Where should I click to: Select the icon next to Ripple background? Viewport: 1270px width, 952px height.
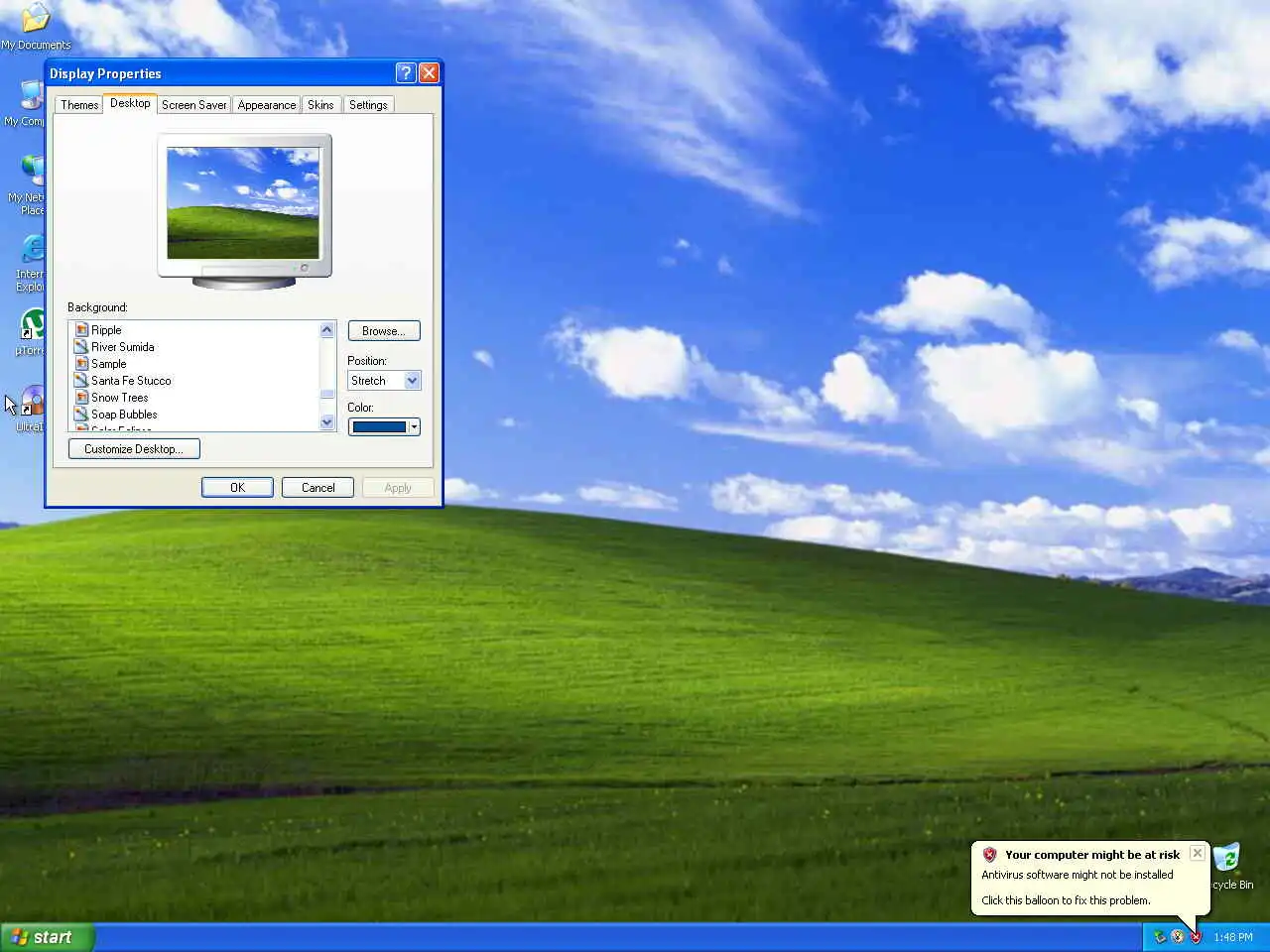[x=81, y=330]
